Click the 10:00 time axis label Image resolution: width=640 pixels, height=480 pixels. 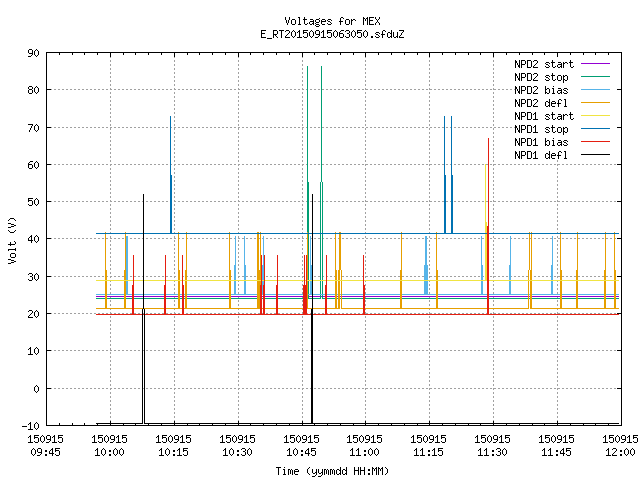[109, 452]
